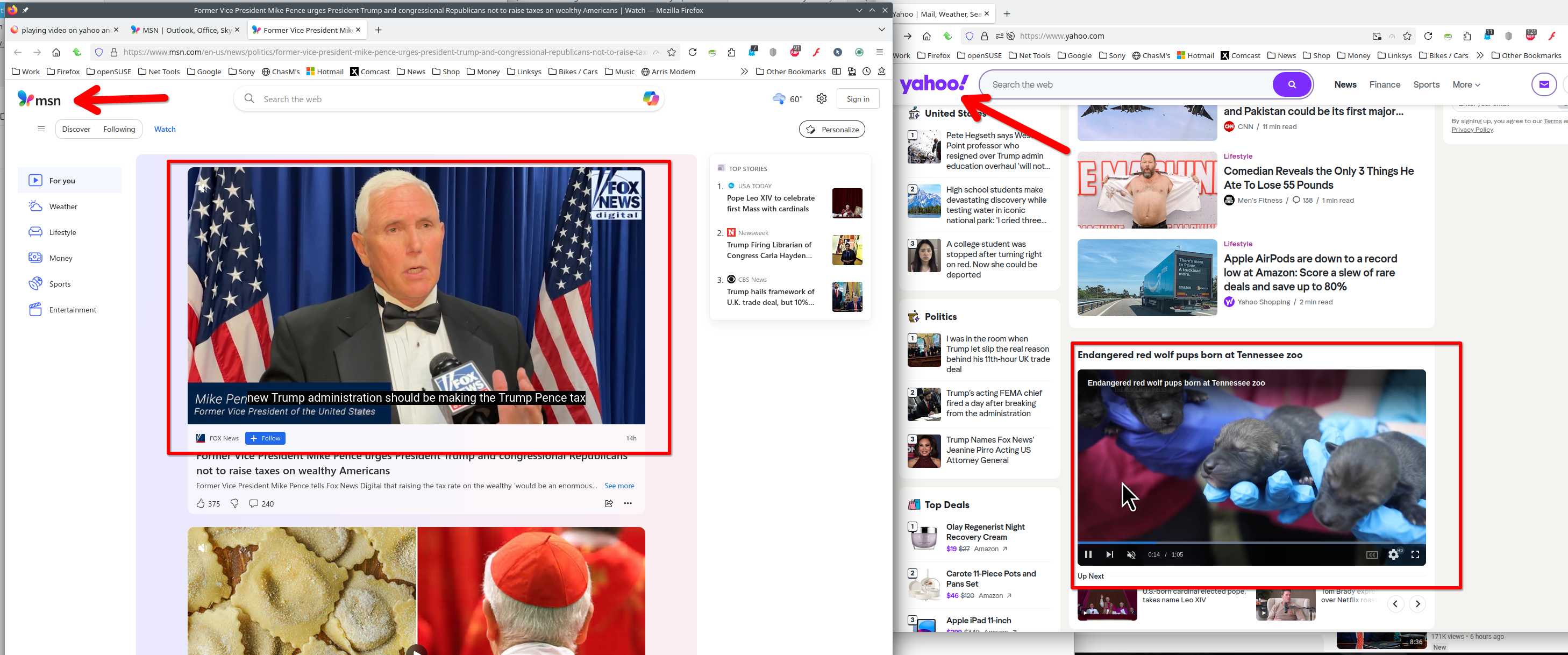Screen dimensions: 1568x655
Task: Open the Weather item in MSN sidebar
Action: pos(70,207)
